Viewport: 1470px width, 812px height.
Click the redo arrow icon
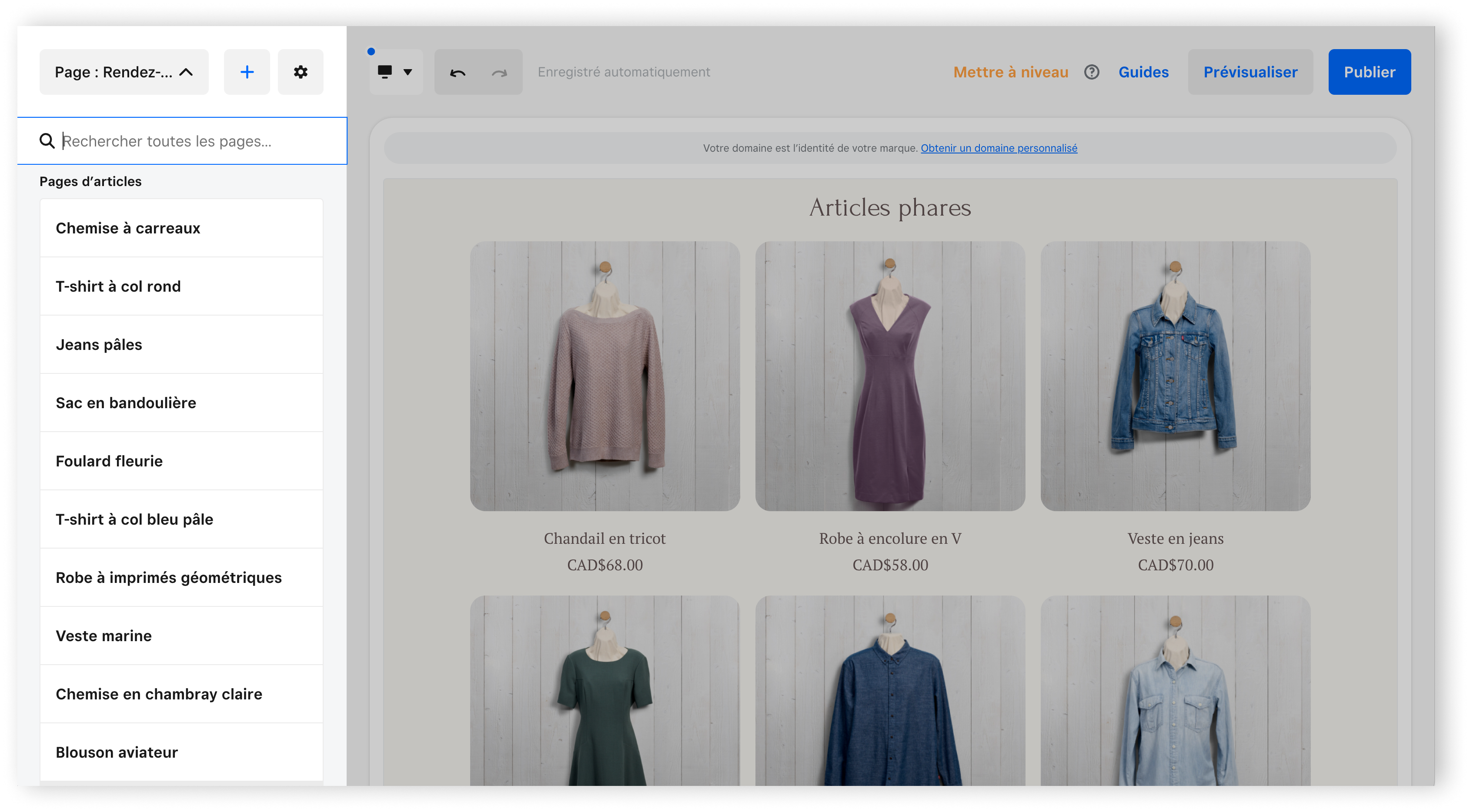pyautogui.click(x=499, y=73)
